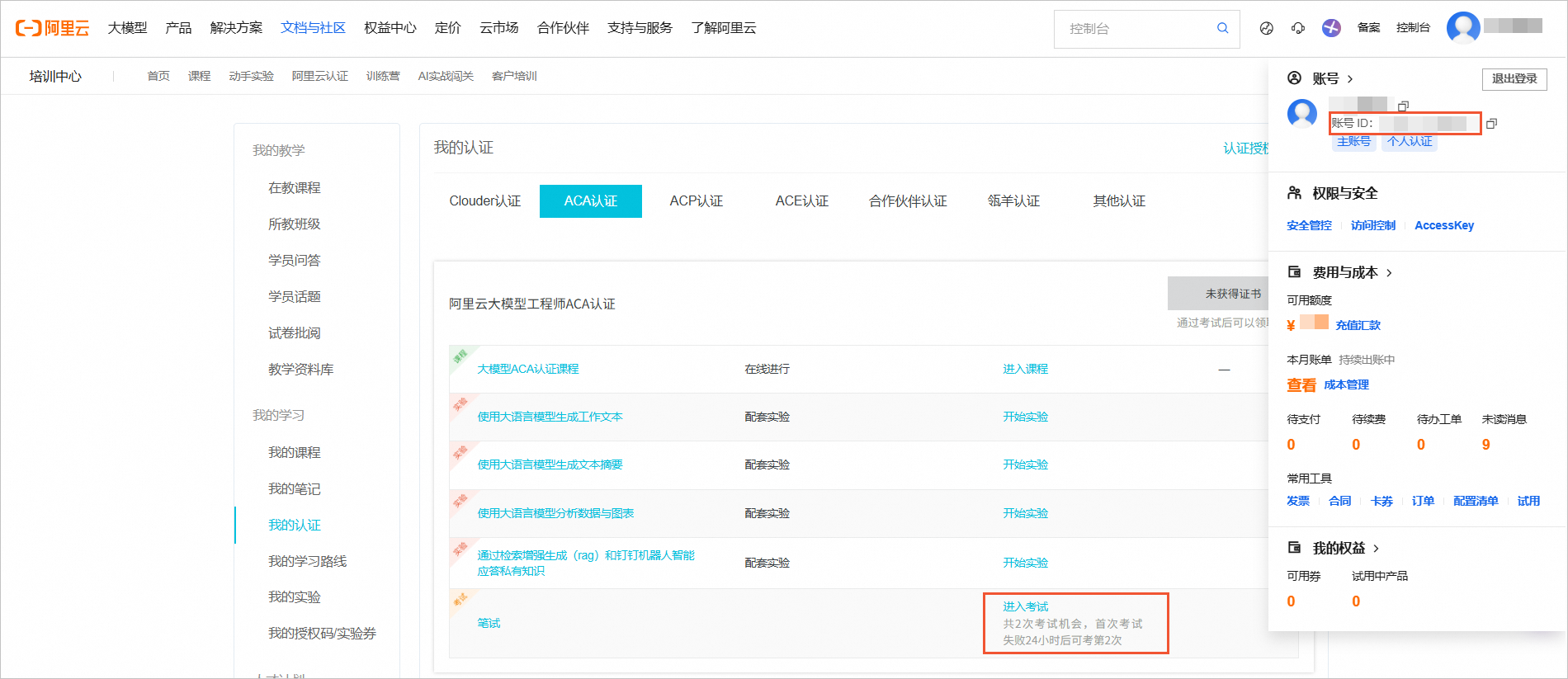Screen dimensions: 1568x679
Task: Click the 我的权益 icon
Action: click(1294, 548)
